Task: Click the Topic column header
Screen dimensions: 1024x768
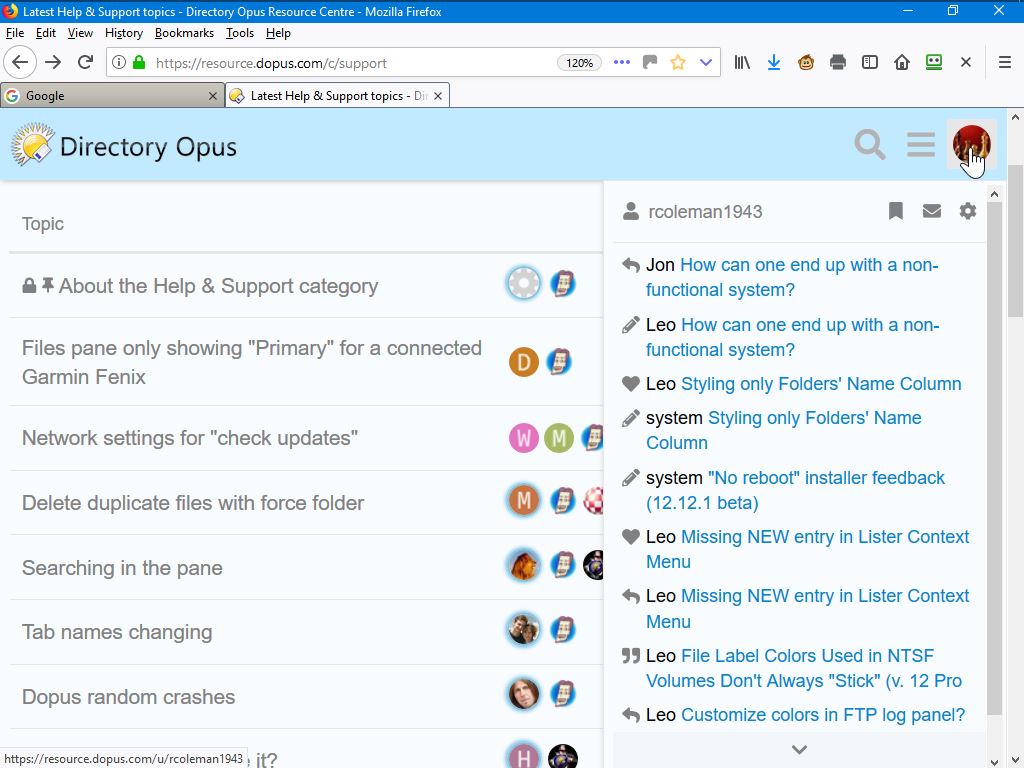Action: 42,224
